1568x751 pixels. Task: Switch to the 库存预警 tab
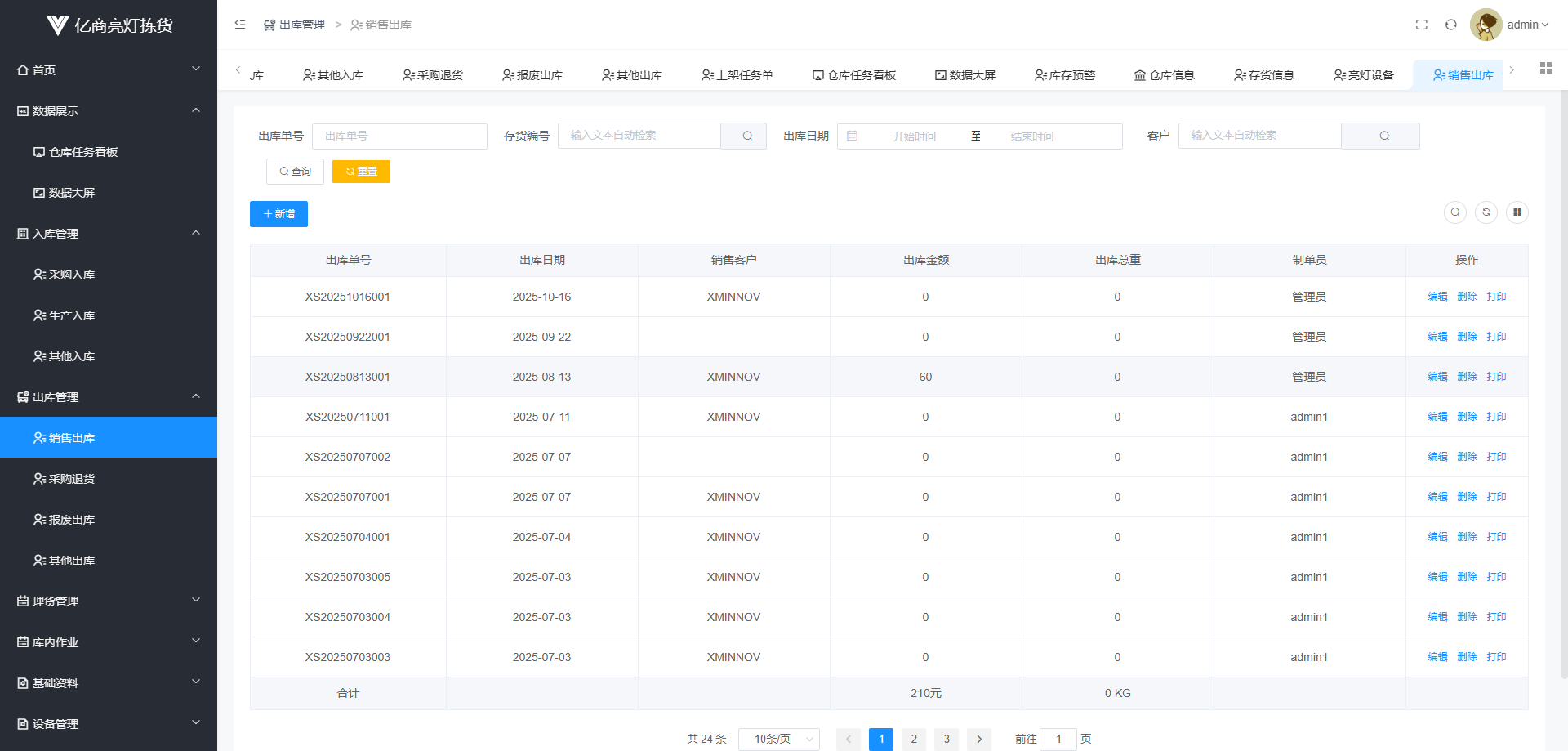point(1064,75)
